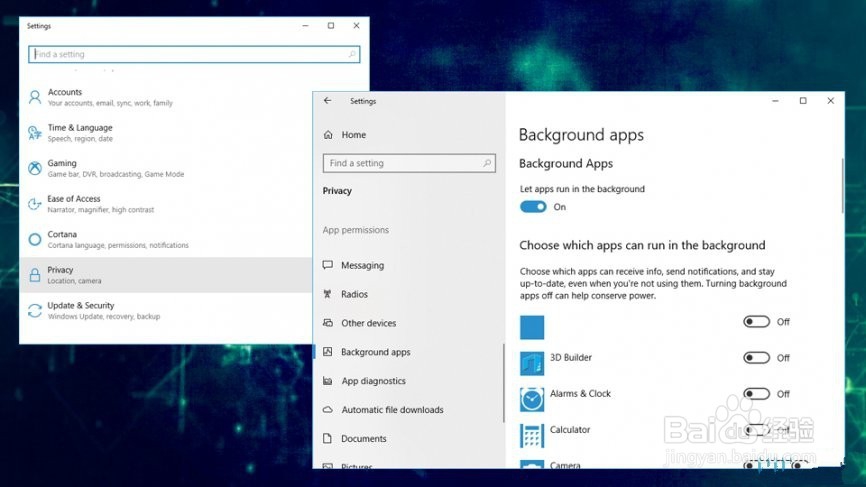Click the unnamed blue app tile icon
The image size is (866, 487).
click(532, 327)
